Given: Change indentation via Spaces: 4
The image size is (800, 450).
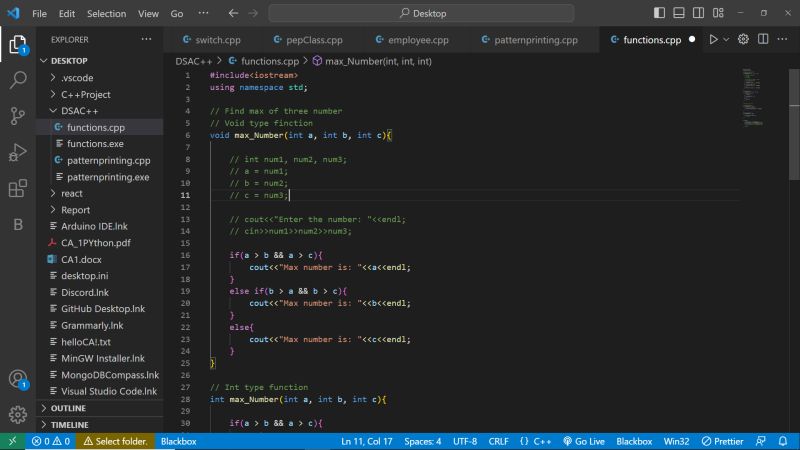Looking at the screenshot, I should click(422, 441).
